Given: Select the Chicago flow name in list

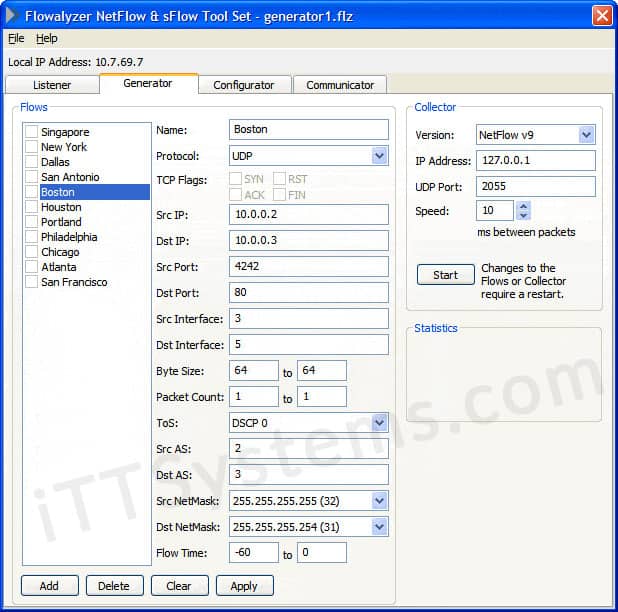Looking at the screenshot, I should 60,252.
